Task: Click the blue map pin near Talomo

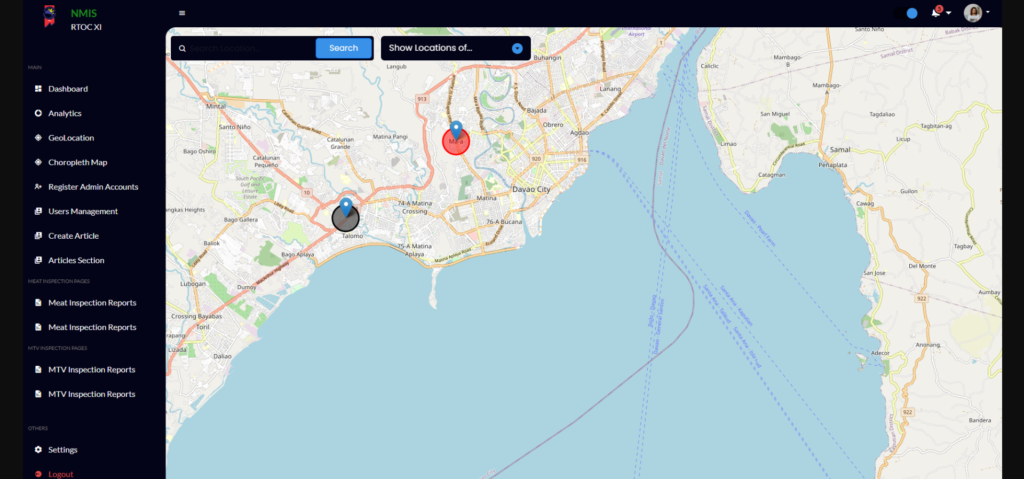Action: (x=346, y=207)
